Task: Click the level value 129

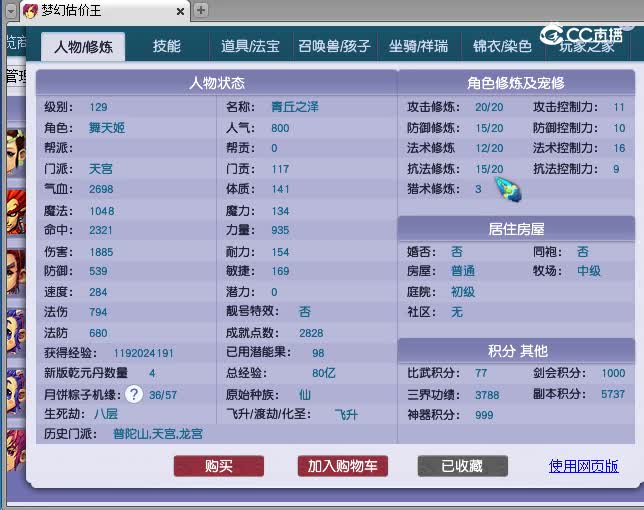Action: [x=98, y=107]
